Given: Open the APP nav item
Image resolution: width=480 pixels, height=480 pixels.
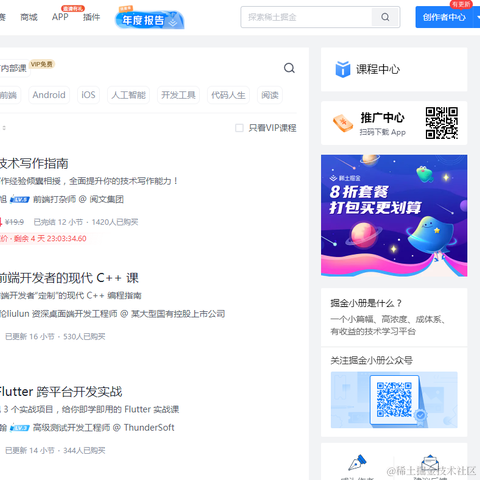Looking at the screenshot, I should click(60, 17).
